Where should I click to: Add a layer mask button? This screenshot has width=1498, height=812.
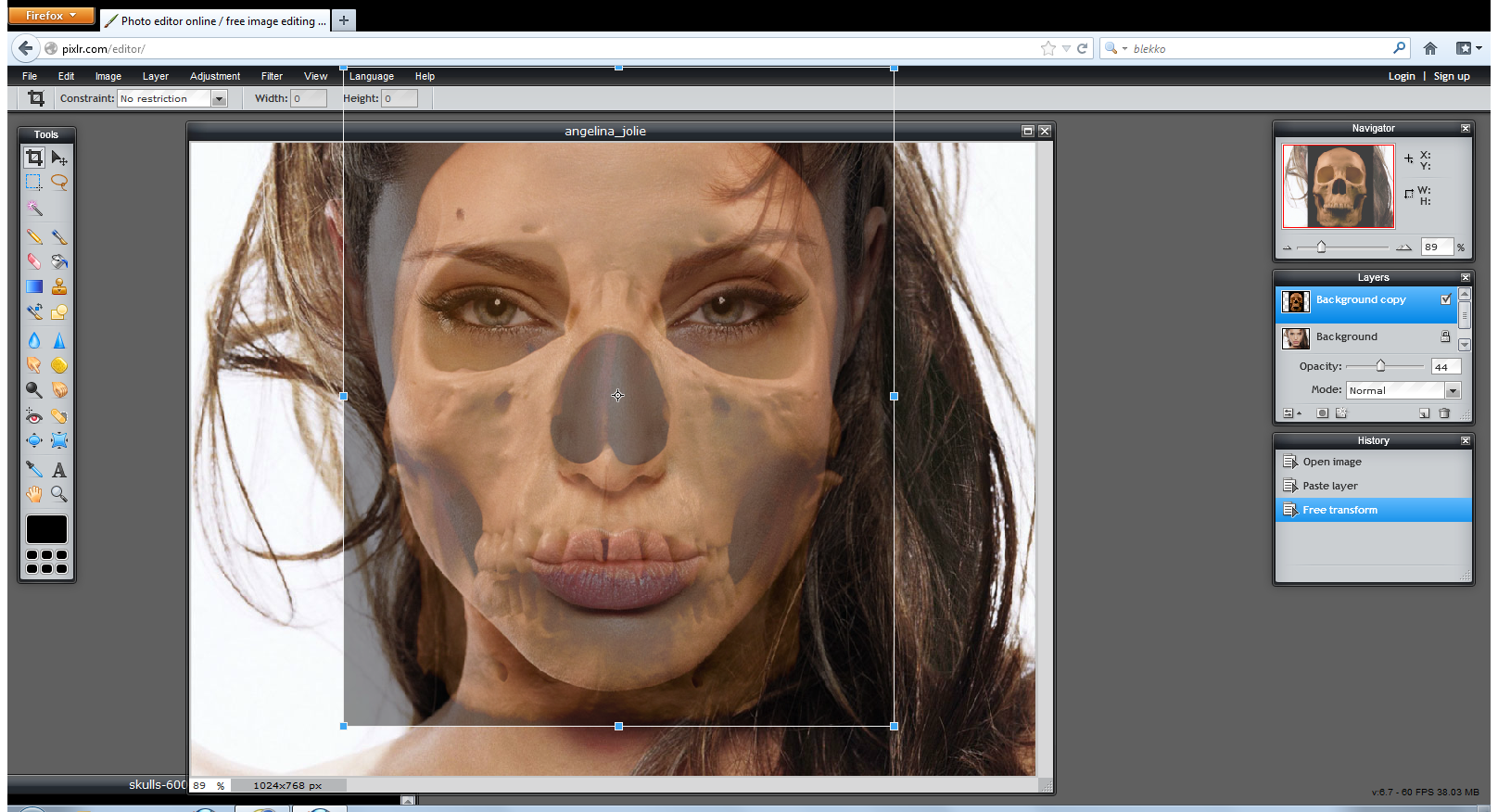point(1323,413)
